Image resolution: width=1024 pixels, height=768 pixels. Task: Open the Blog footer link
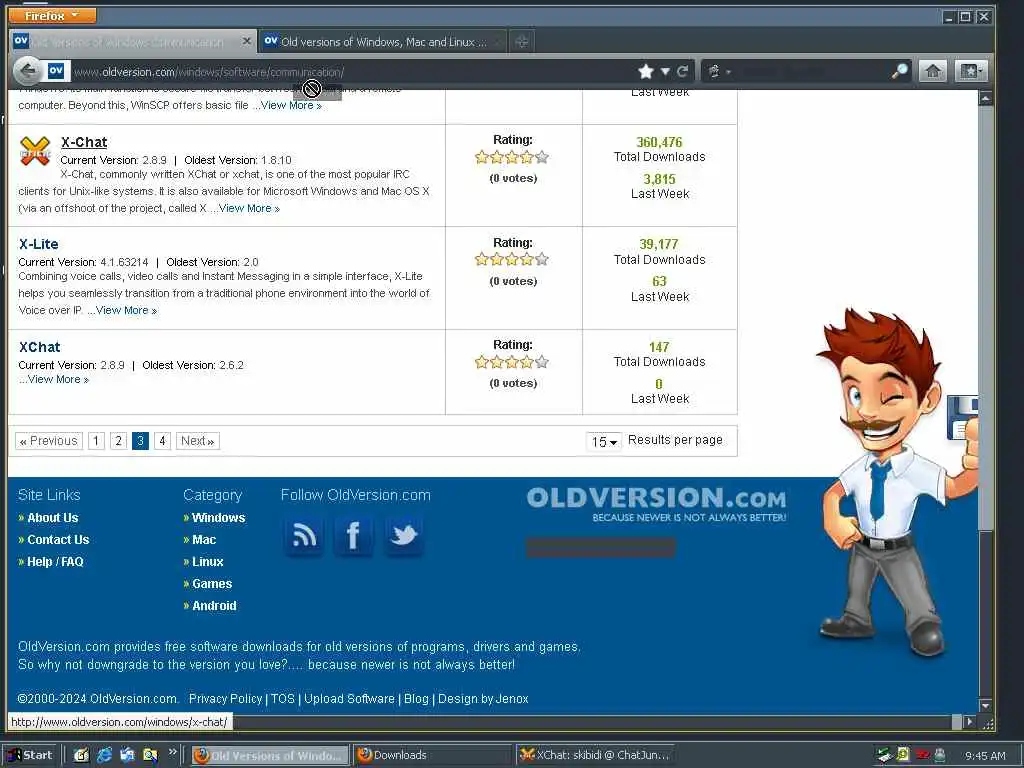[x=416, y=699]
